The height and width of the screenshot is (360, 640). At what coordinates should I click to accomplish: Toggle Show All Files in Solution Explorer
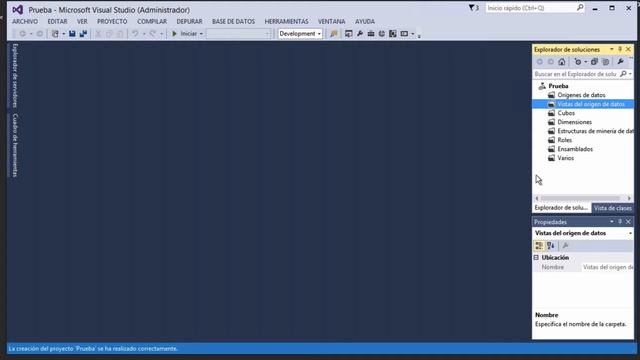606,62
